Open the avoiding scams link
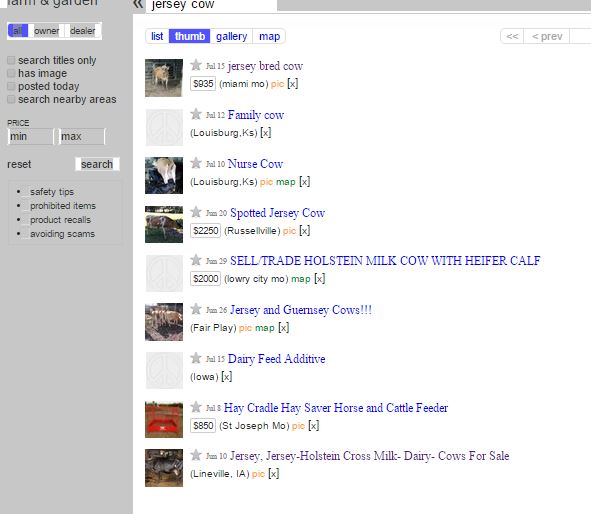Viewport: 591px width, 514px height. coord(63,234)
